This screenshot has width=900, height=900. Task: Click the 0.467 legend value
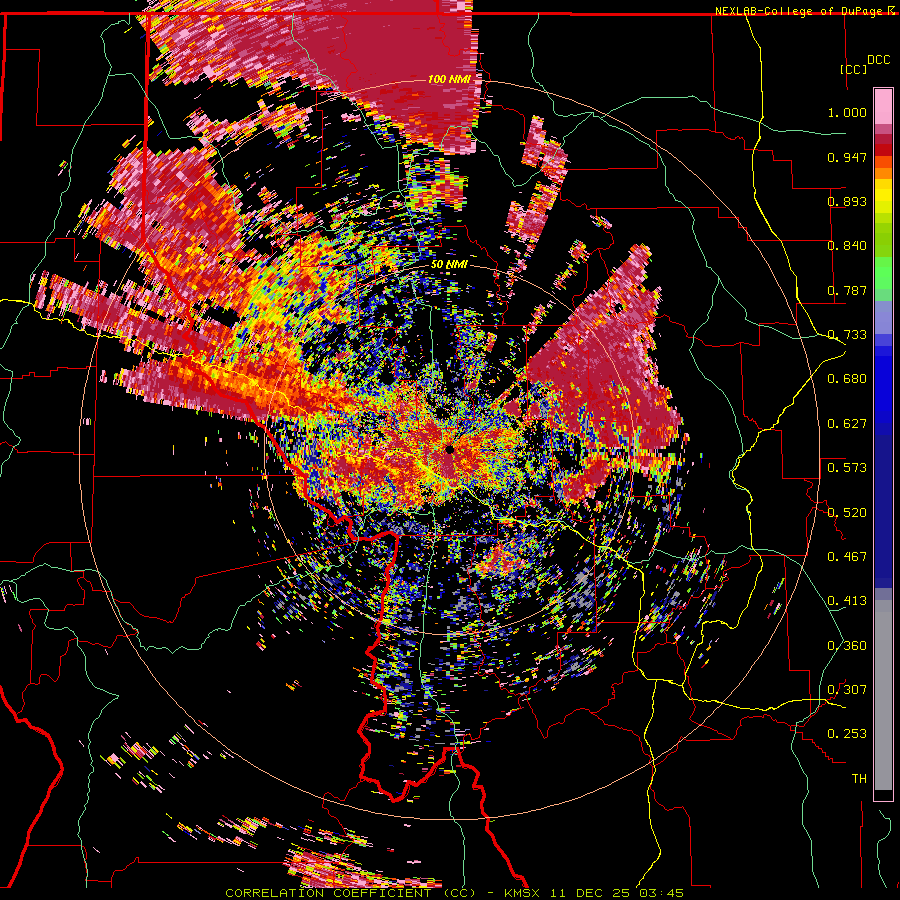point(847,557)
